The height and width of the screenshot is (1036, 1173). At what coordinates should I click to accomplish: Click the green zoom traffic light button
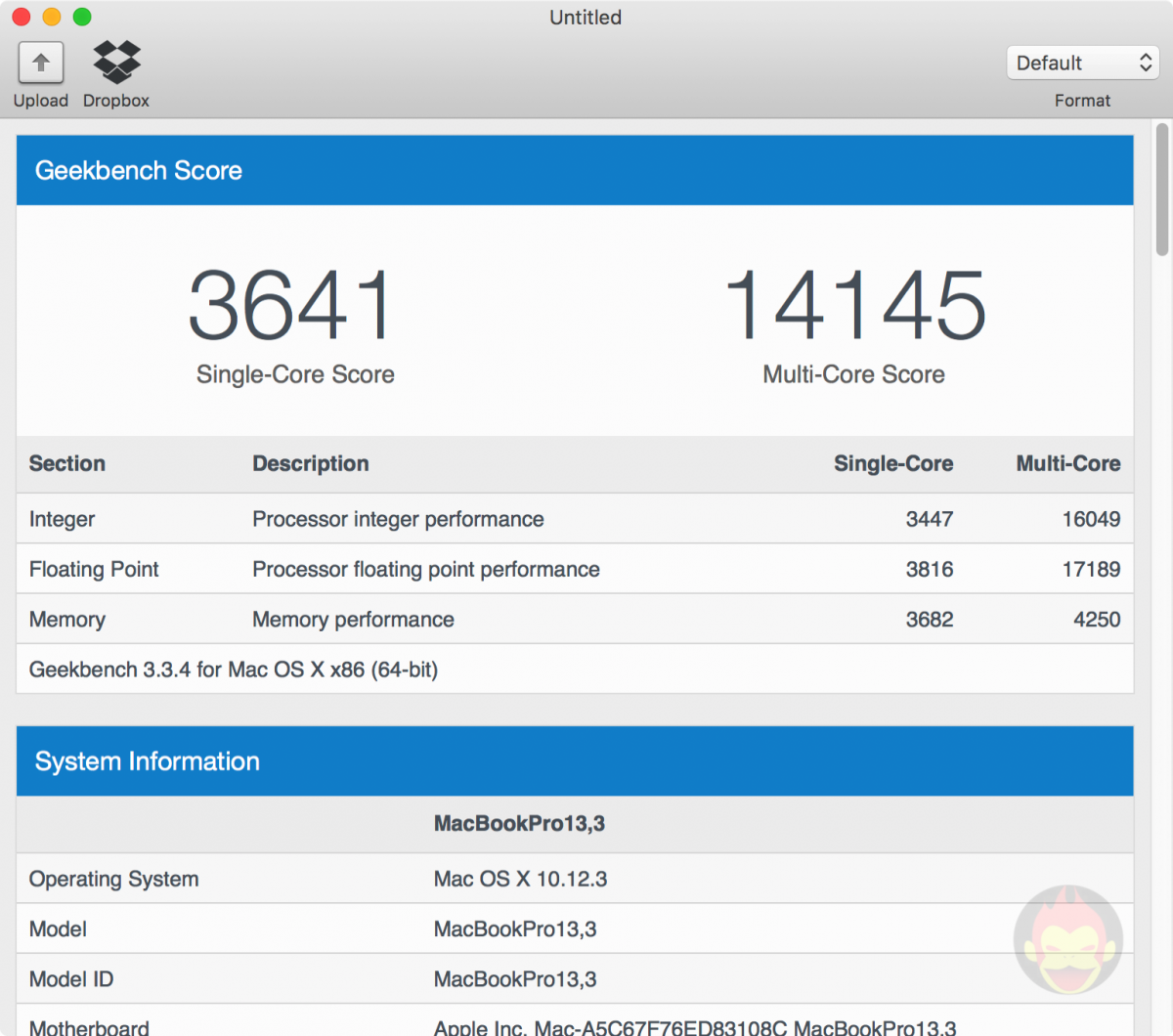click(x=82, y=17)
